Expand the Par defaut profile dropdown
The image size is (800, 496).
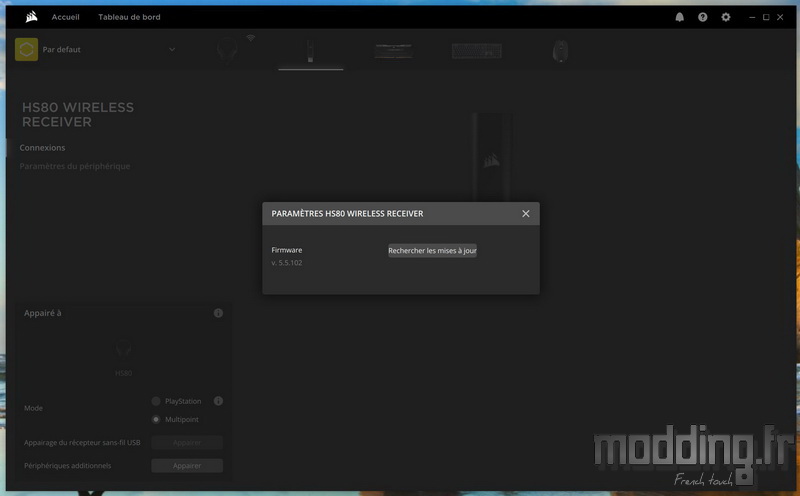(x=172, y=49)
